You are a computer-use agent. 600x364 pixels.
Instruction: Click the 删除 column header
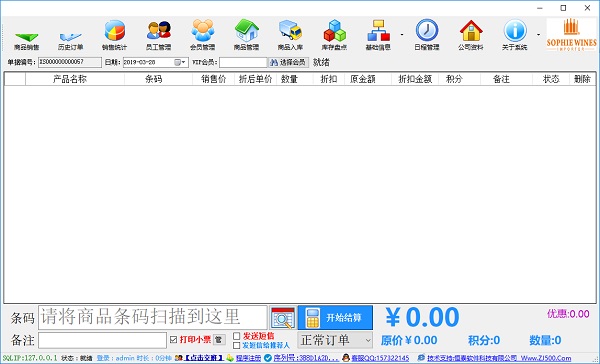582,79
